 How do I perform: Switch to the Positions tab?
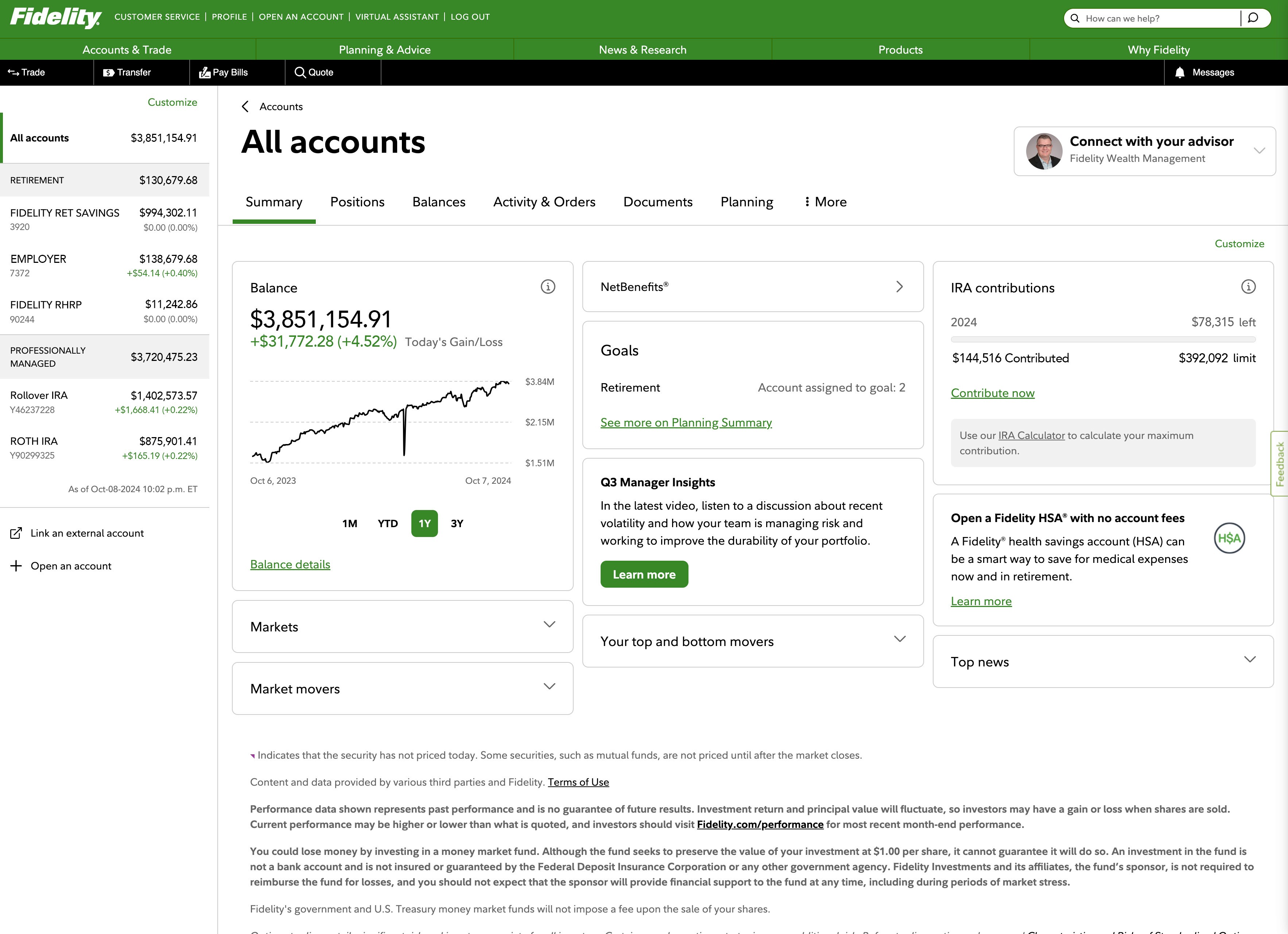pyautogui.click(x=357, y=202)
